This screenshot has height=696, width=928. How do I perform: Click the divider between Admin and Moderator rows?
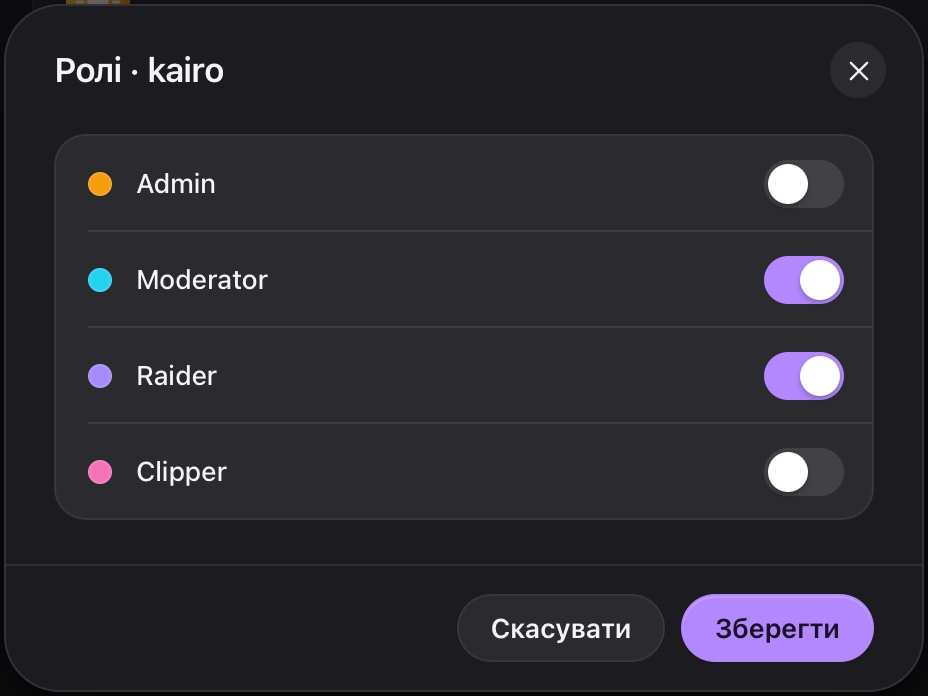coord(480,231)
